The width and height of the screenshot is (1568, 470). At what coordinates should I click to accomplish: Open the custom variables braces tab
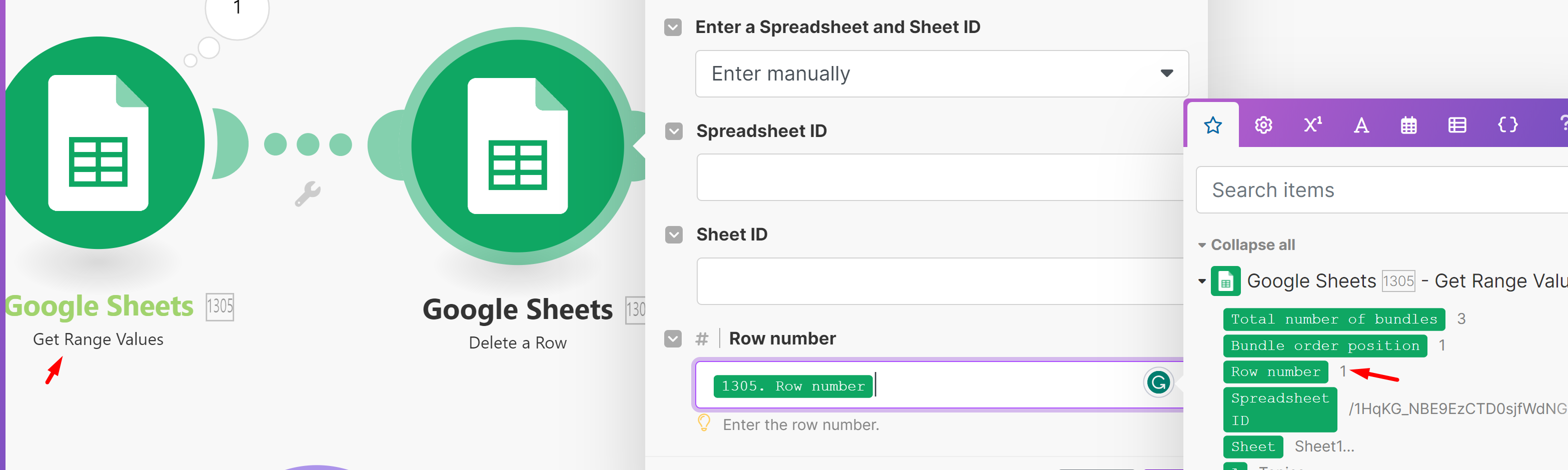[x=1507, y=125]
